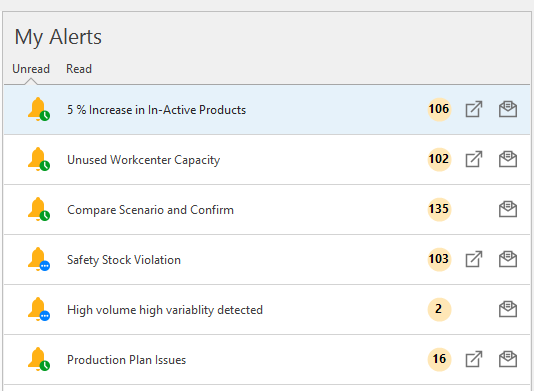Open external link for Production Plan Issues

pos(474,359)
